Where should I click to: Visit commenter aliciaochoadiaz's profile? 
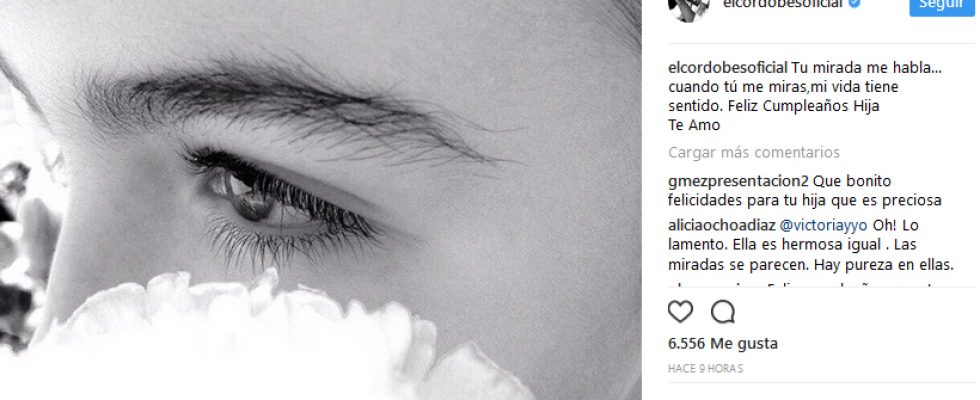[722, 225]
